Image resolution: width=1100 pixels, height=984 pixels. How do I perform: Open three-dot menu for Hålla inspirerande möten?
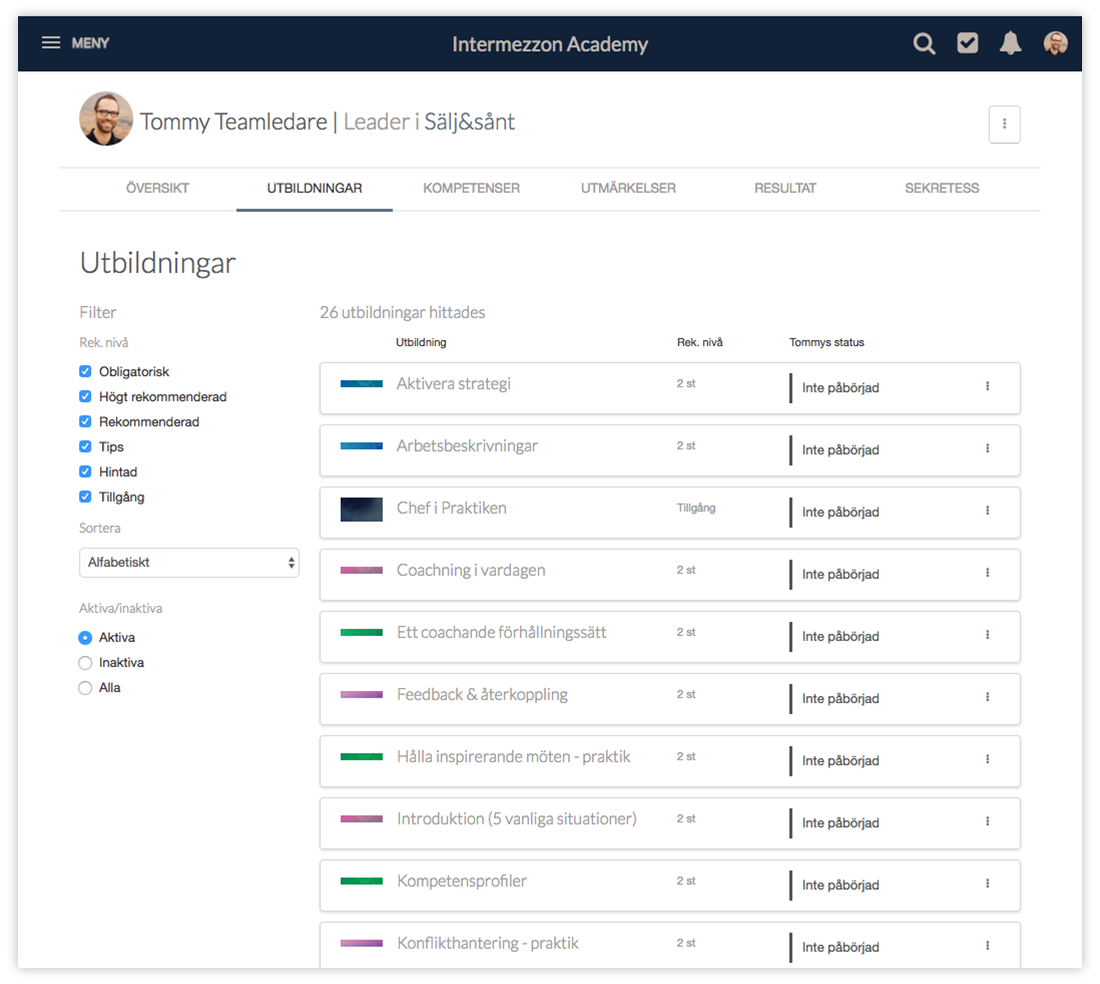click(x=987, y=759)
